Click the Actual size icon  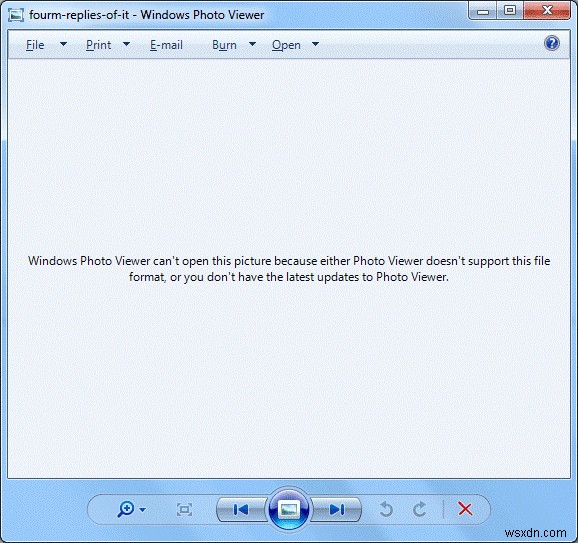click(184, 510)
